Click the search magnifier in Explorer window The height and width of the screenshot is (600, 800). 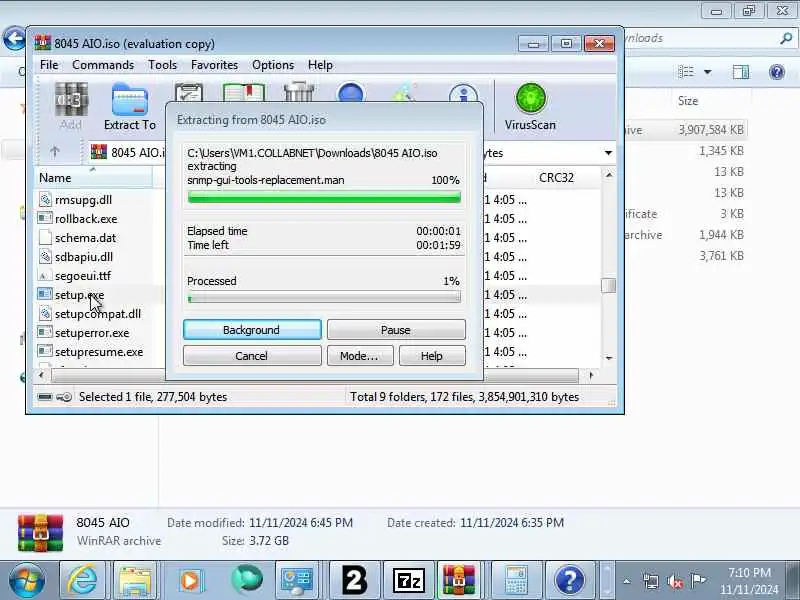(x=786, y=38)
